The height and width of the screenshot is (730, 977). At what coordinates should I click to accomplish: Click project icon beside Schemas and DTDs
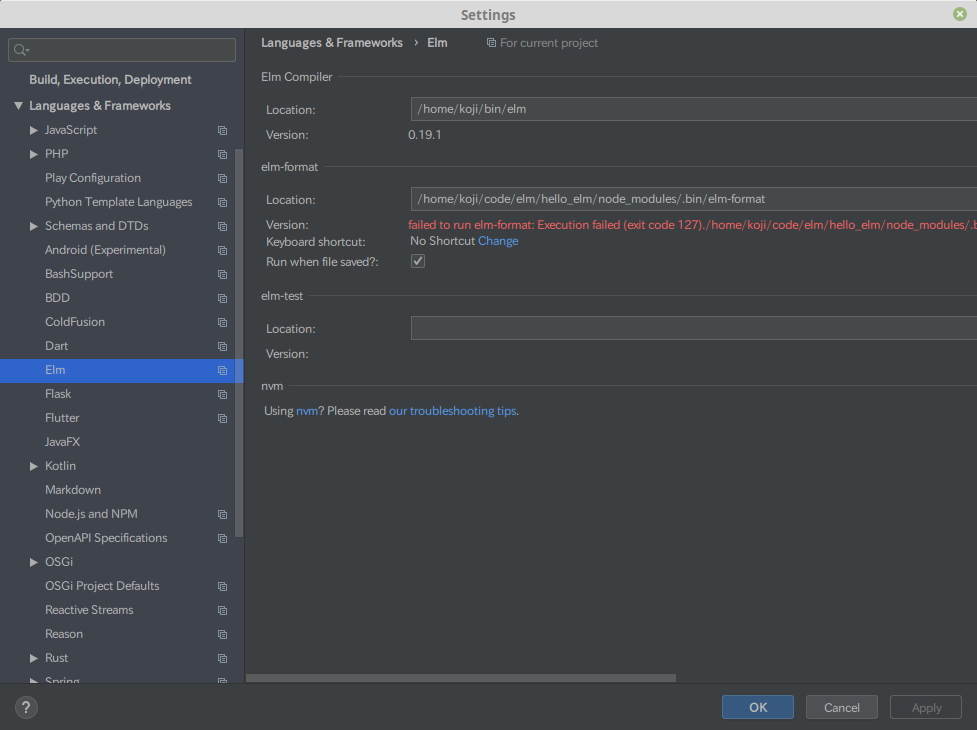(x=222, y=226)
